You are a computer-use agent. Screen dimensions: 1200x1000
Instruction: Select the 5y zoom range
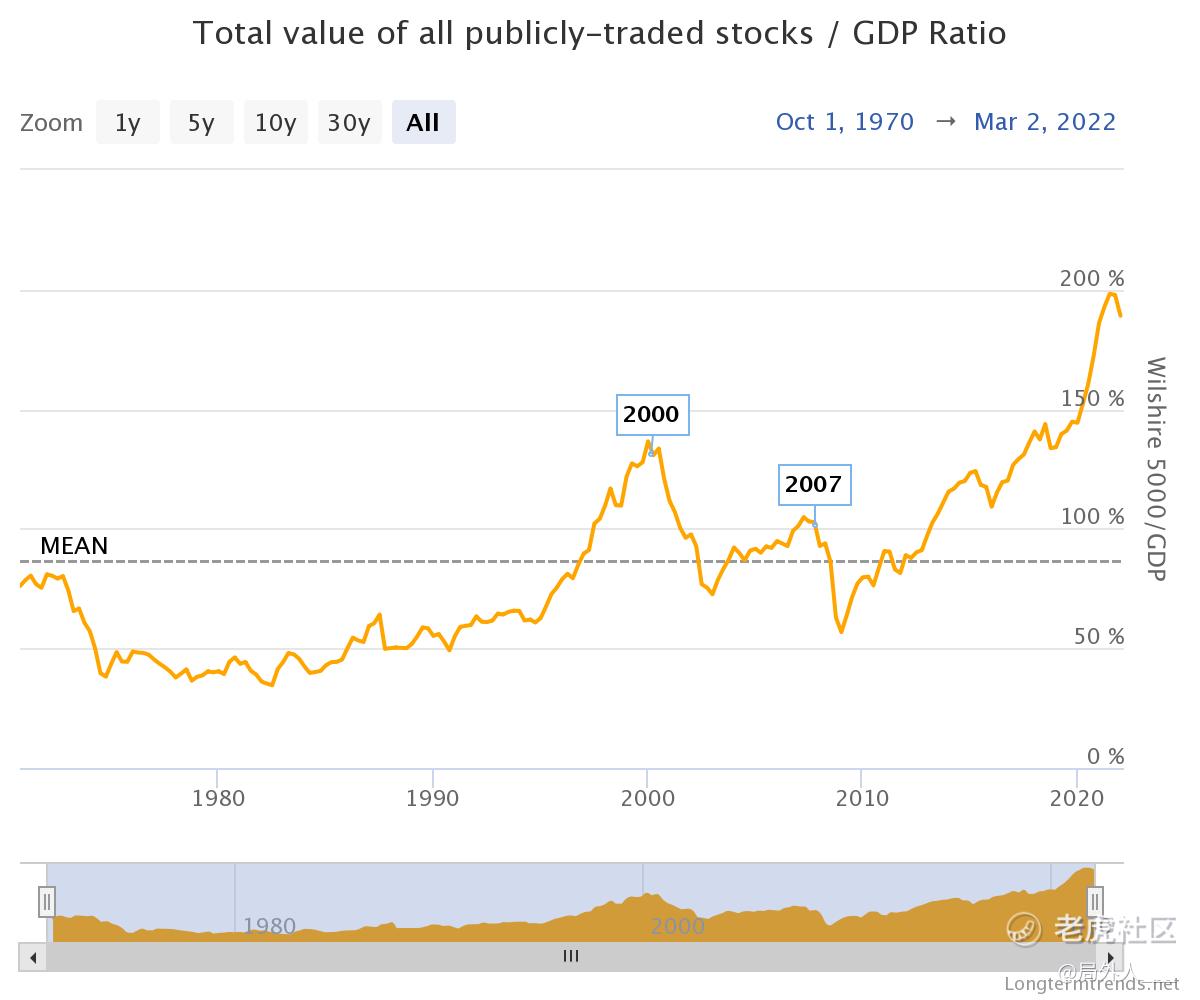(x=201, y=122)
